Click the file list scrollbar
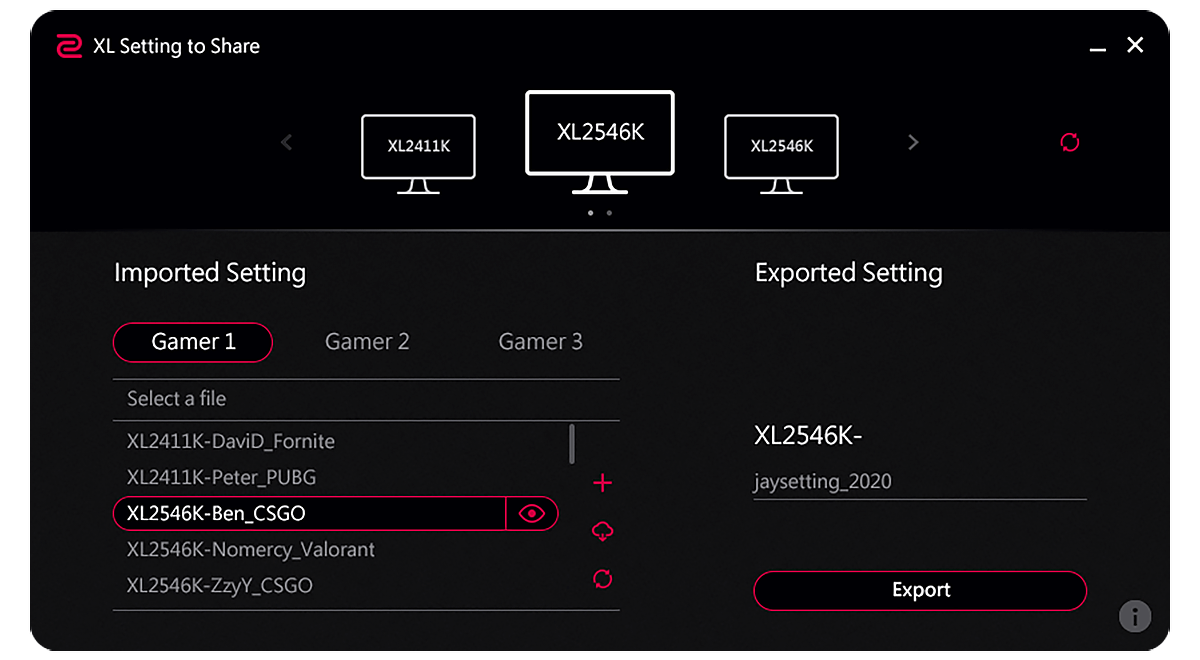Viewport: 1200px width, 660px height. point(572,444)
